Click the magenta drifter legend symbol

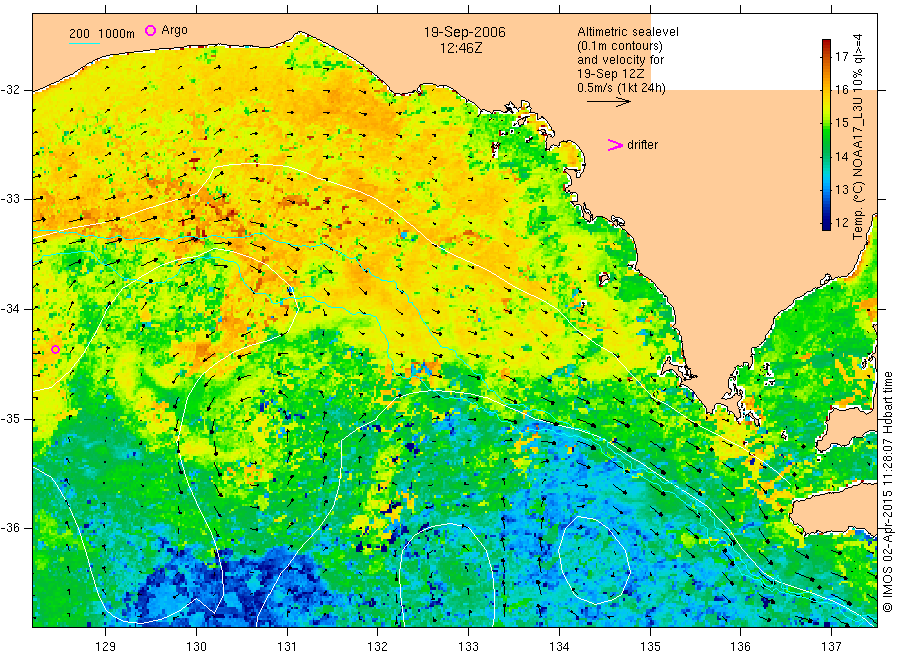click(615, 145)
